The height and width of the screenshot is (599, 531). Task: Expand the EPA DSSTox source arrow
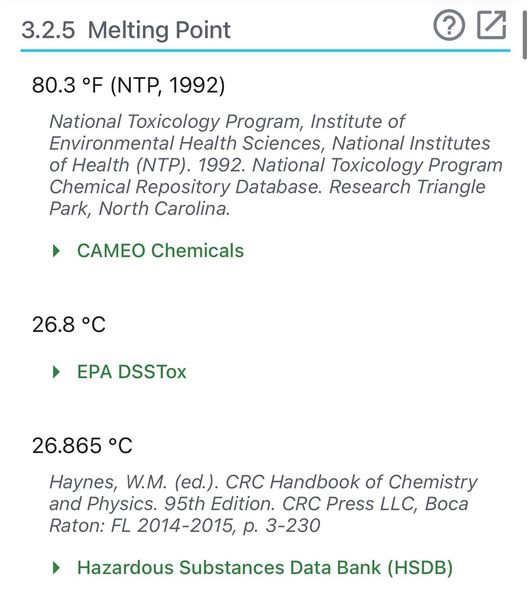[56, 372]
